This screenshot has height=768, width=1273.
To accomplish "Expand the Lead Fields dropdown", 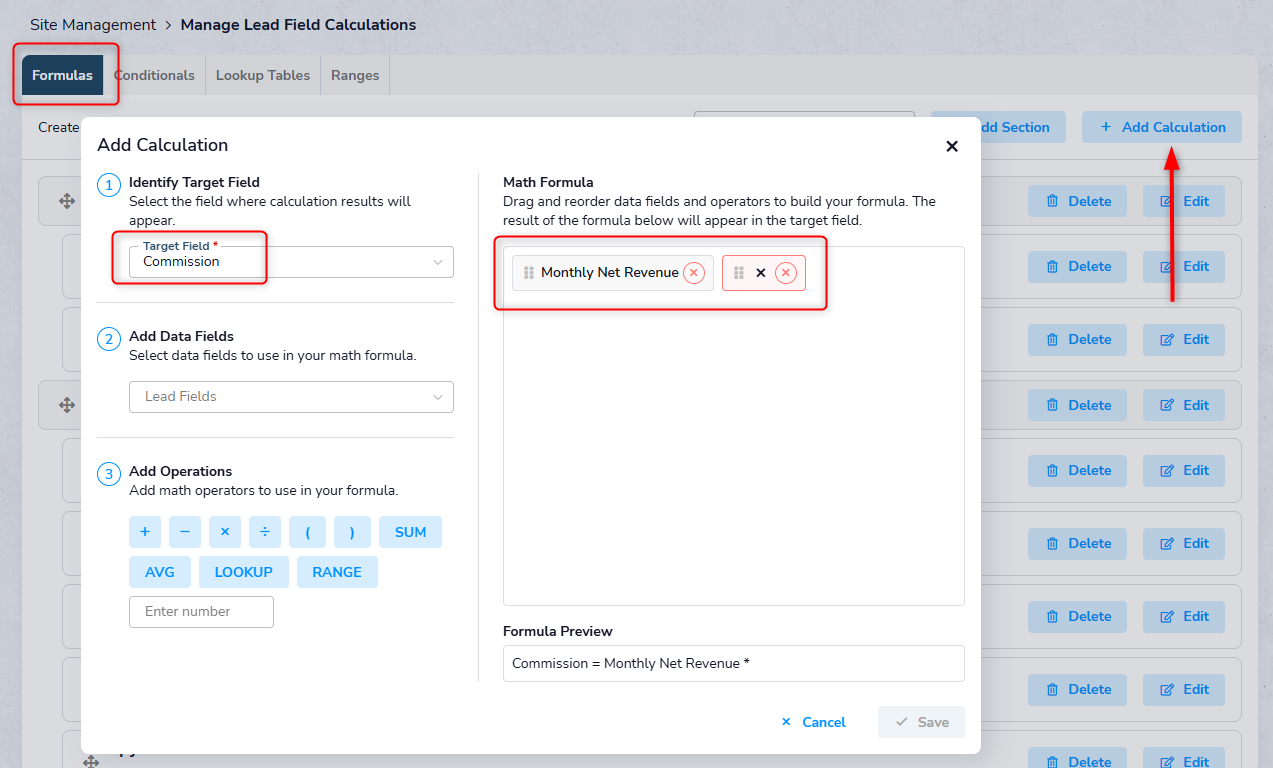I will 291,397.
